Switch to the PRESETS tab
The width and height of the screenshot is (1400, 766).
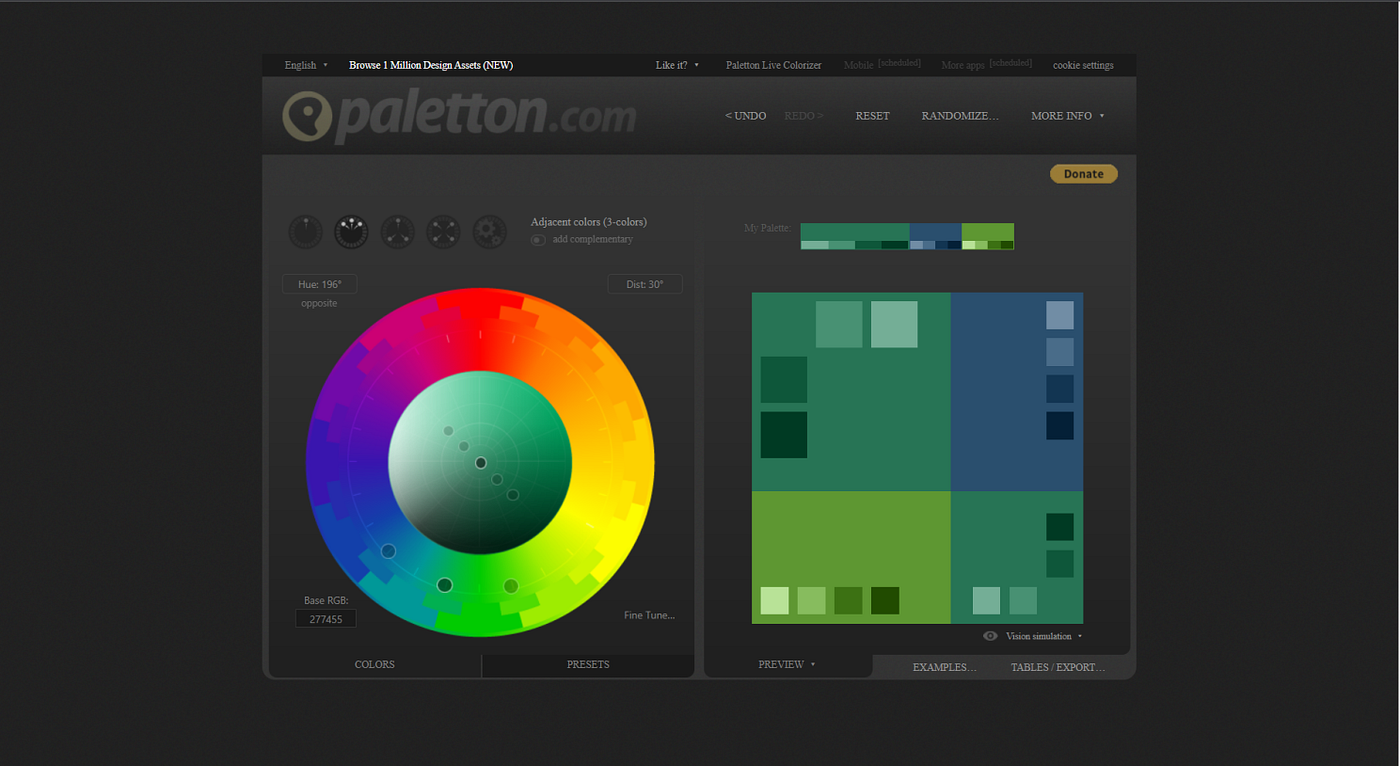coord(588,665)
